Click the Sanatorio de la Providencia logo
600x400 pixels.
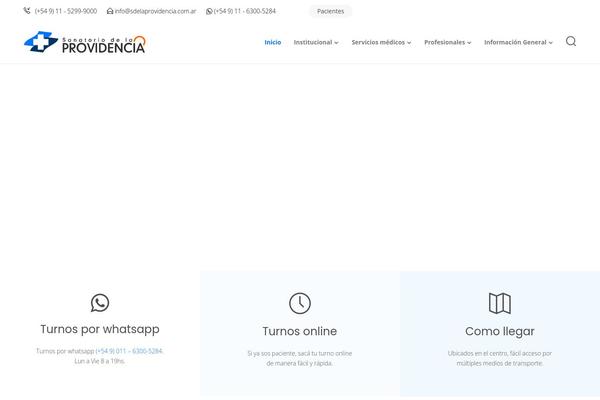pos(86,42)
